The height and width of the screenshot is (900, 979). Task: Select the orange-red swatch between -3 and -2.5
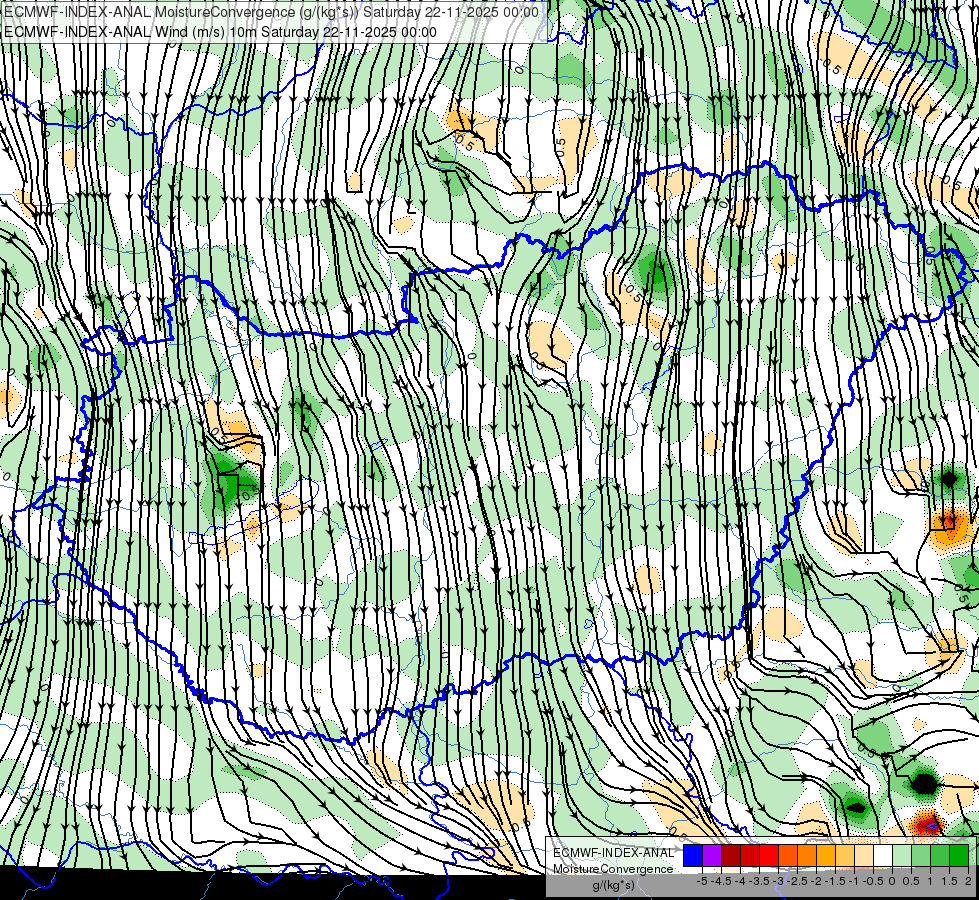[788, 856]
